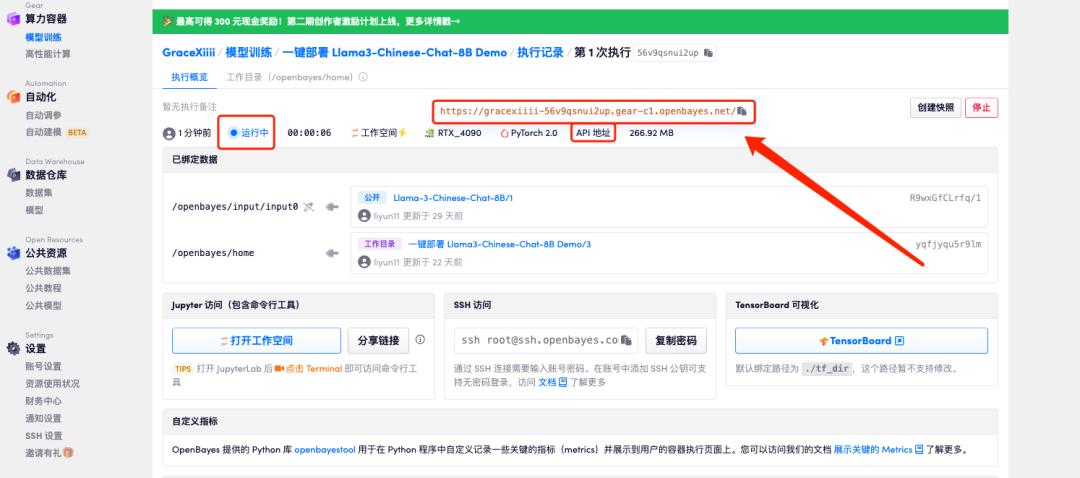Click 执行记录 breadcrumb link
This screenshot has height=478, width=1080.
[x=541, y=52]
